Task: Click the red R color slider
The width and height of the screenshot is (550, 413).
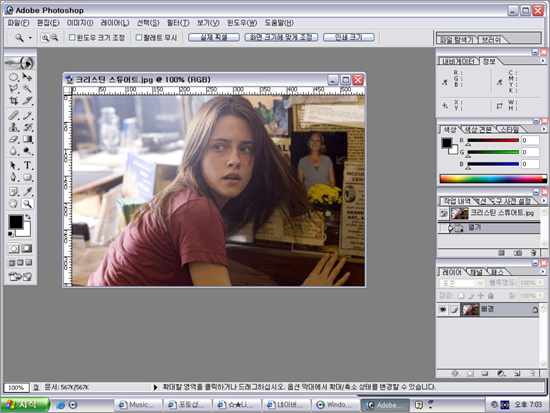Action: click(x=493, y=140)
